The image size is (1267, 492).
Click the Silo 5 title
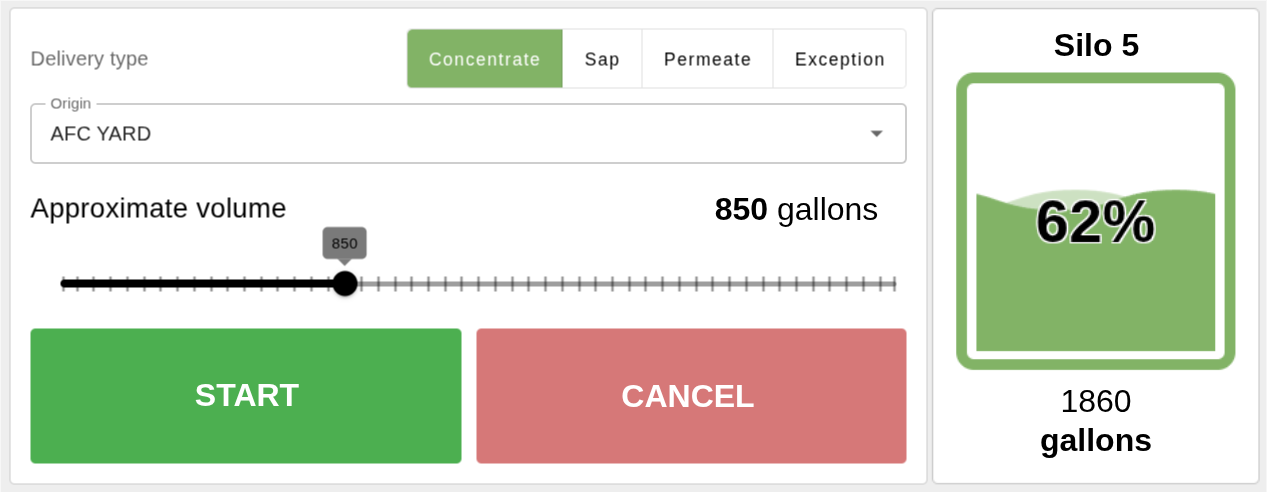[x=1096, y=46]
